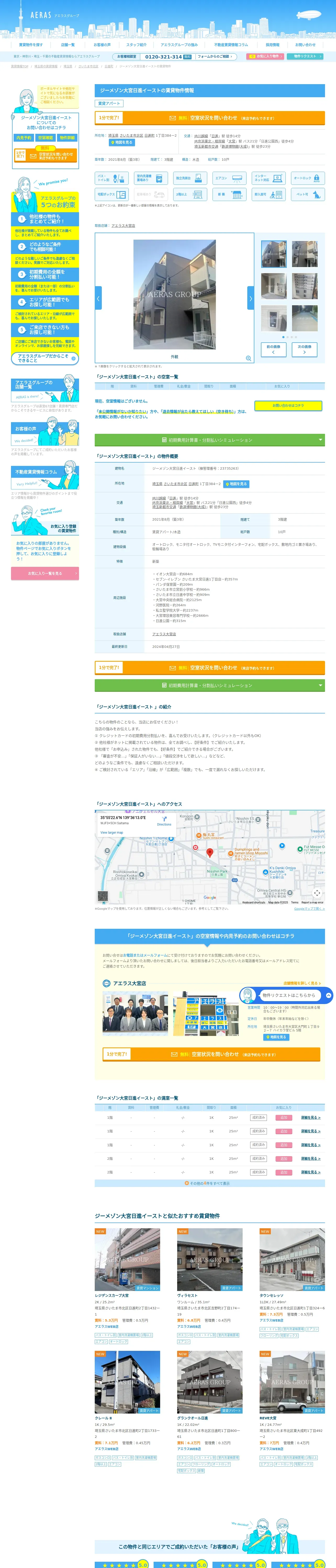Click the エアコン feature icon

229,178
